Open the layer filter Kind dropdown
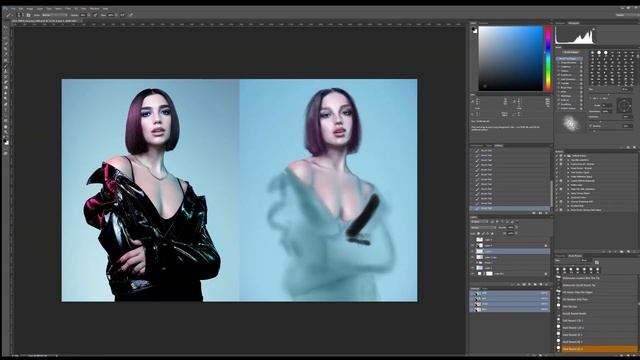This screenshot has width=640, height=360. pyautogui.click(x=480, y=222)
